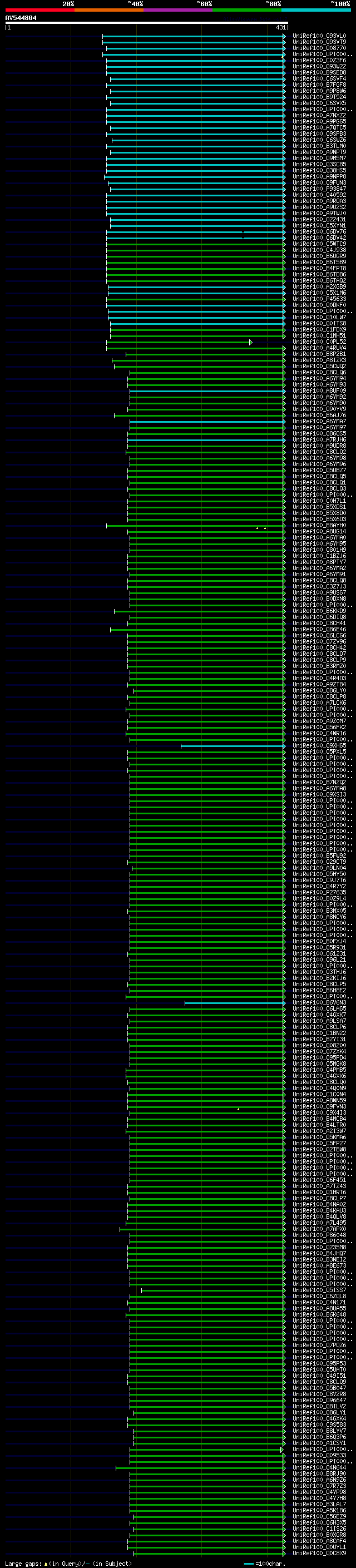Open hit UniRef100_A9NPT9
The width and height of the screenshot is (356, 1568).
tap(319, 152)
